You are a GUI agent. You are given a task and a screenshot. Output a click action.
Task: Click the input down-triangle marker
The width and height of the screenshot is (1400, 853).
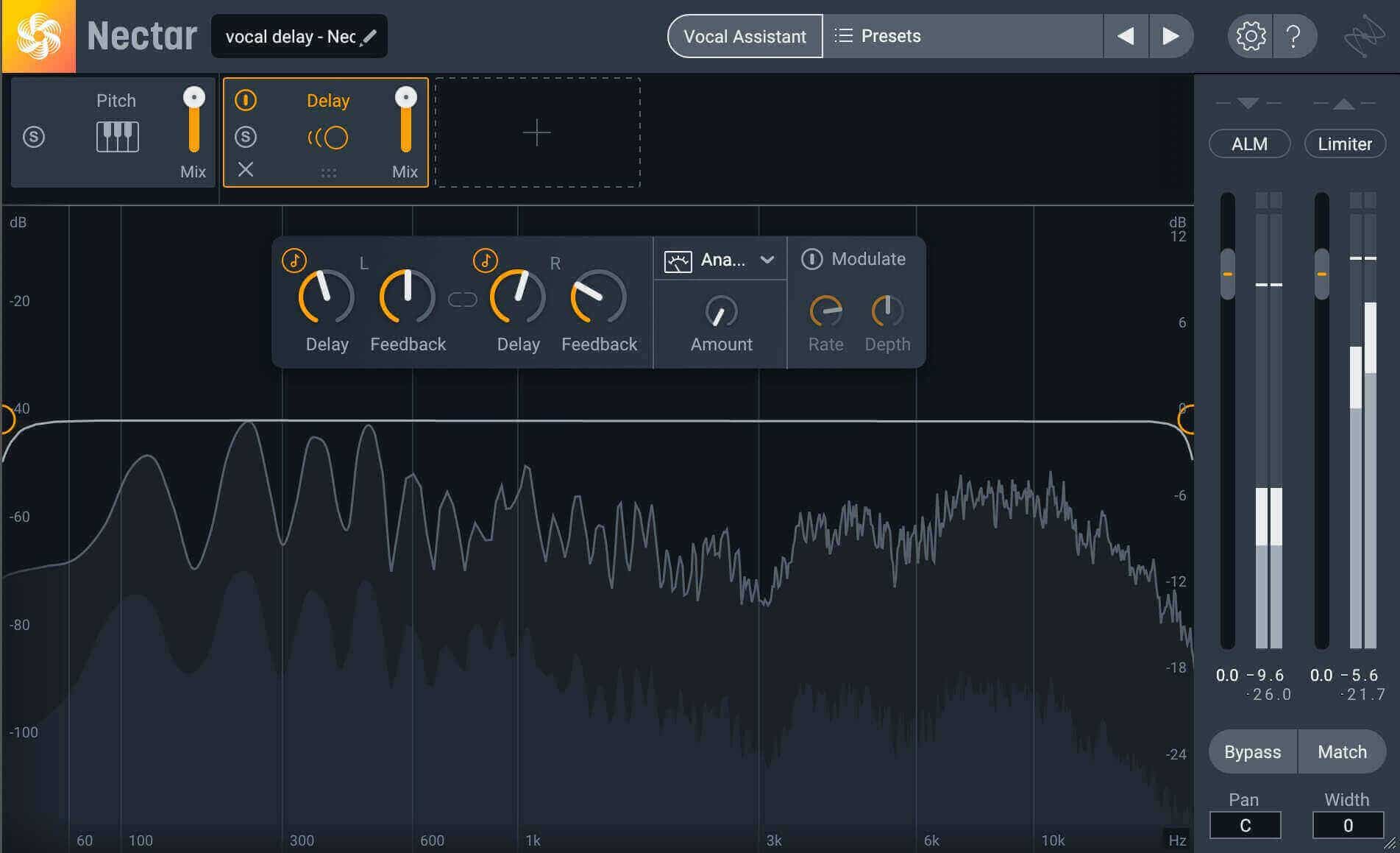pyautogui.click(x=1248, y=103)
